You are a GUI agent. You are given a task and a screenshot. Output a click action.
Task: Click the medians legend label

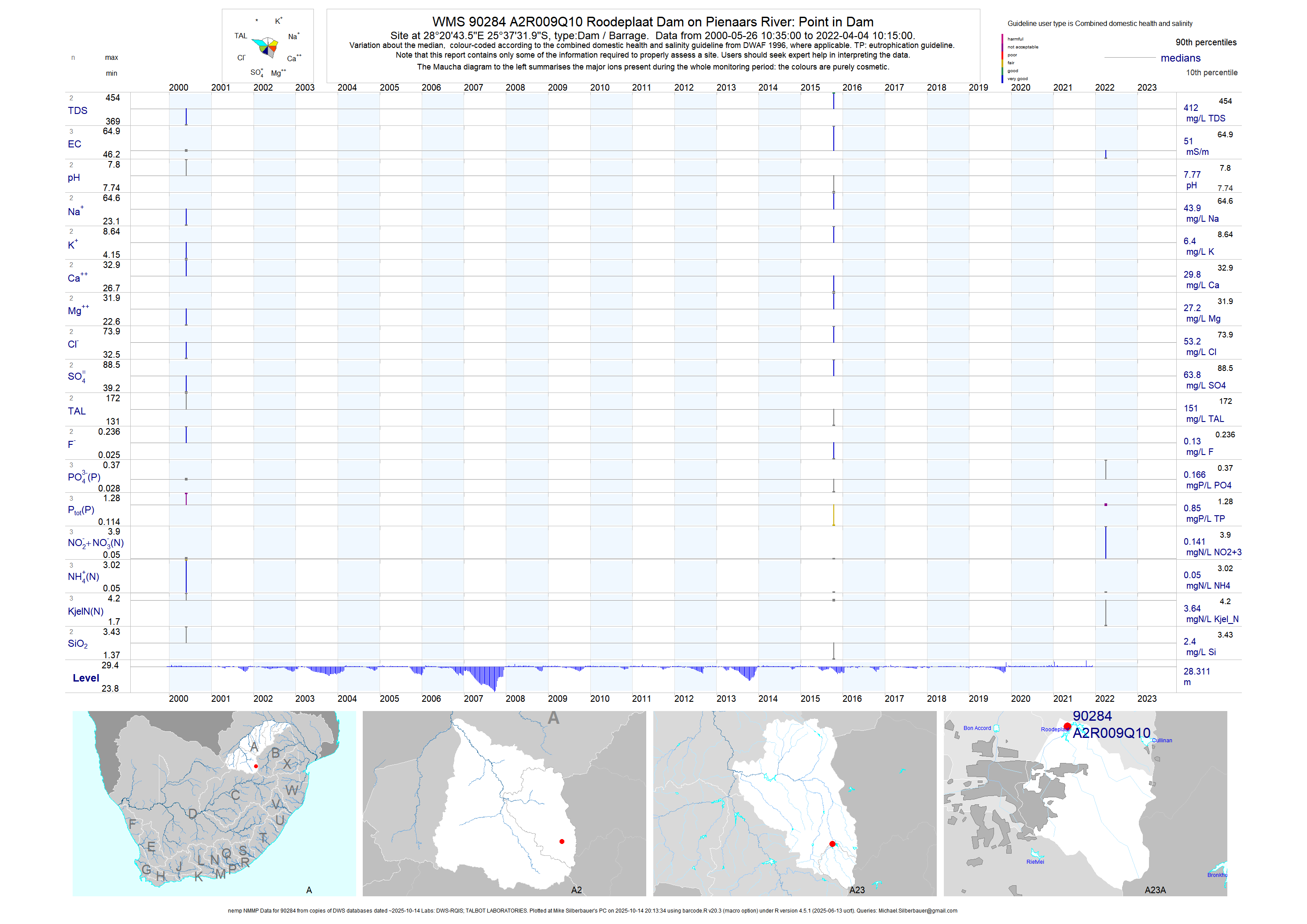tap(1180, 58)
